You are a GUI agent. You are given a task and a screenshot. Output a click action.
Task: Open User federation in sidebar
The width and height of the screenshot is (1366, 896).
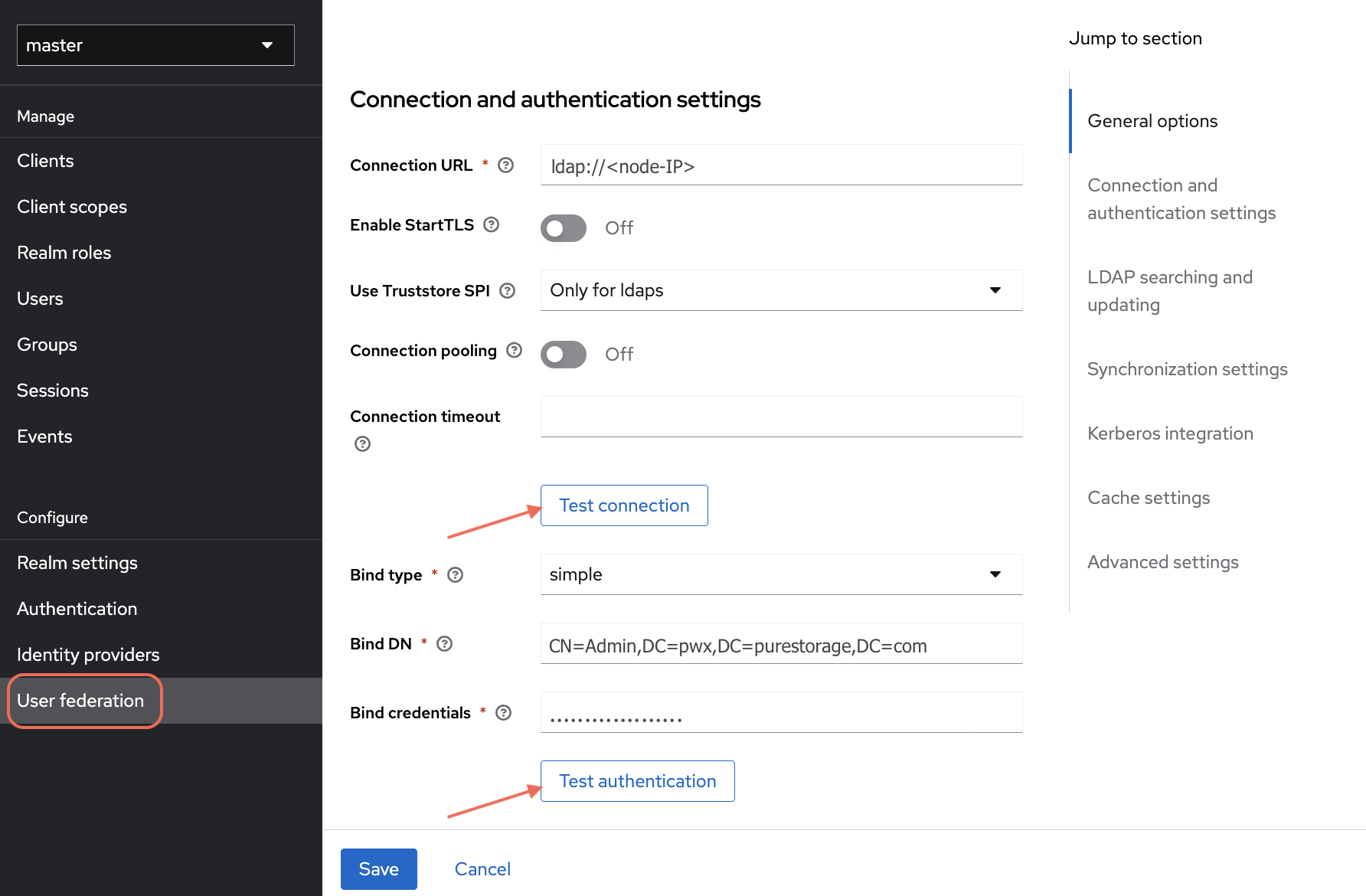click(x=80, y=701)
